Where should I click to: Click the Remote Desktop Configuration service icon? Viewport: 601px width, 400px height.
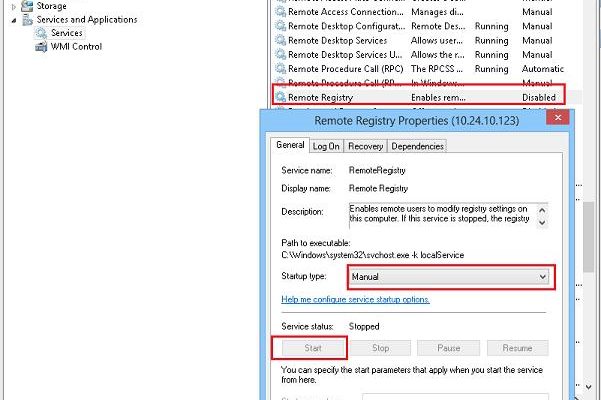click(280, 26)
